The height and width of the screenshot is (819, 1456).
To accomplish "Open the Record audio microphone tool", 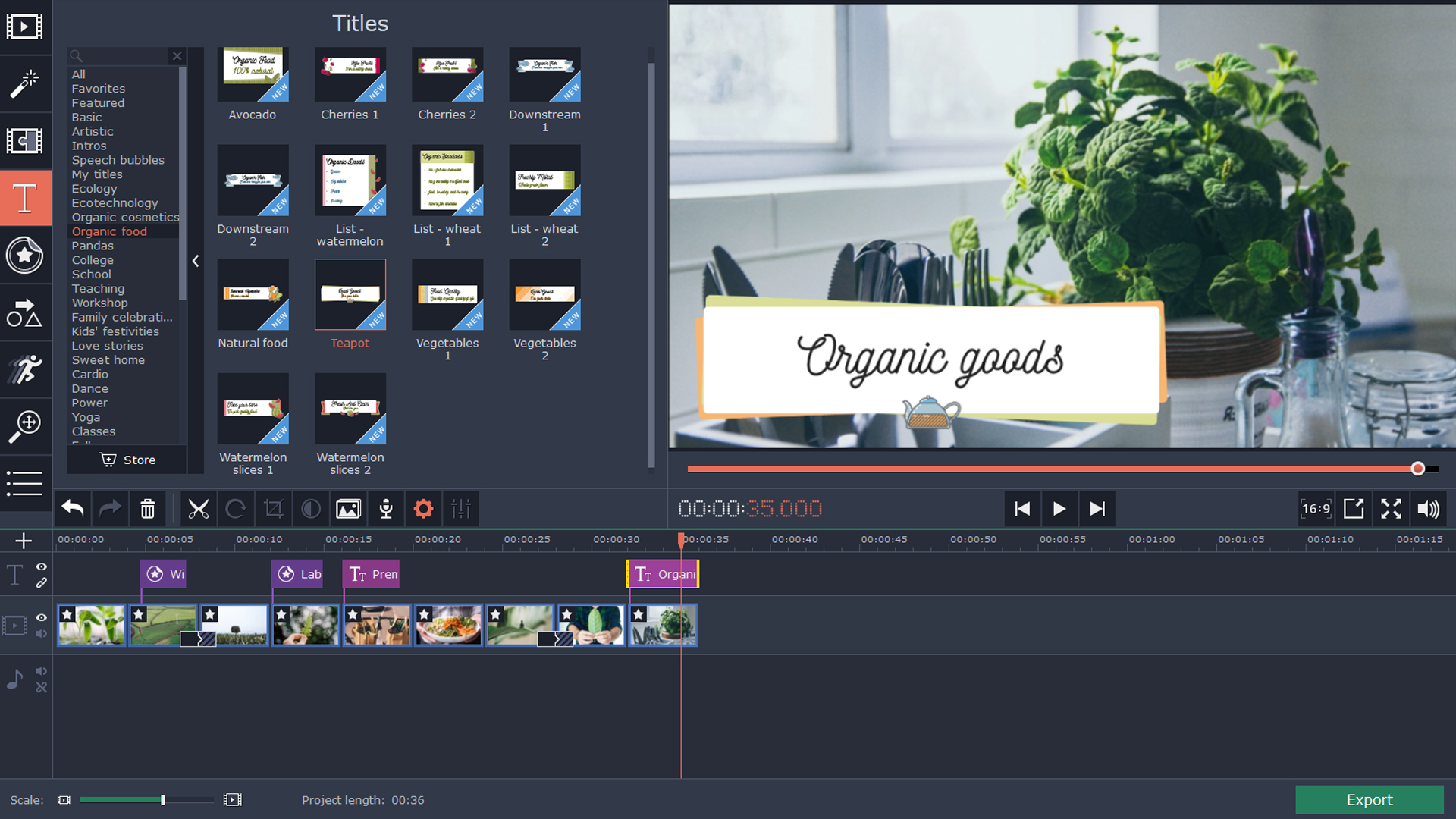I will coord(386,509).
